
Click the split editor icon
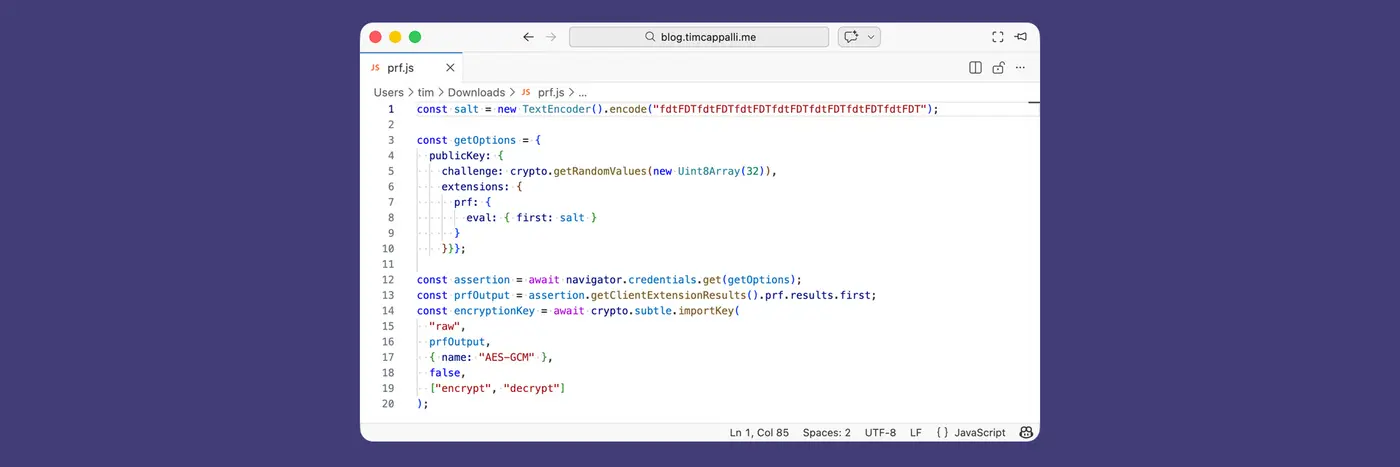[x=975, y=68]
